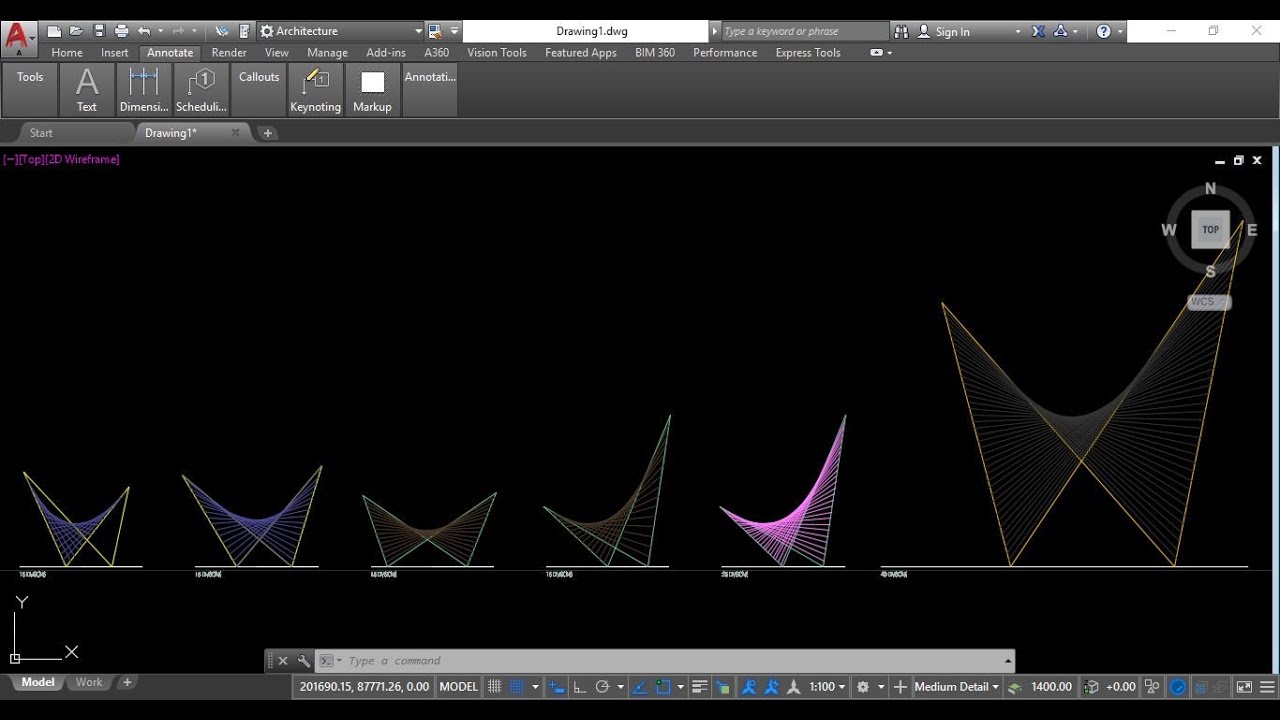Toggle 2D object snap in status bar
1280x720 pixels.
pyautogui.click(x=663, y=687)
